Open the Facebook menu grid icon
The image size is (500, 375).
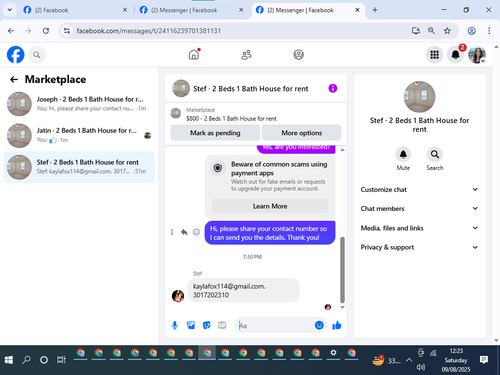tap(434, 55)
